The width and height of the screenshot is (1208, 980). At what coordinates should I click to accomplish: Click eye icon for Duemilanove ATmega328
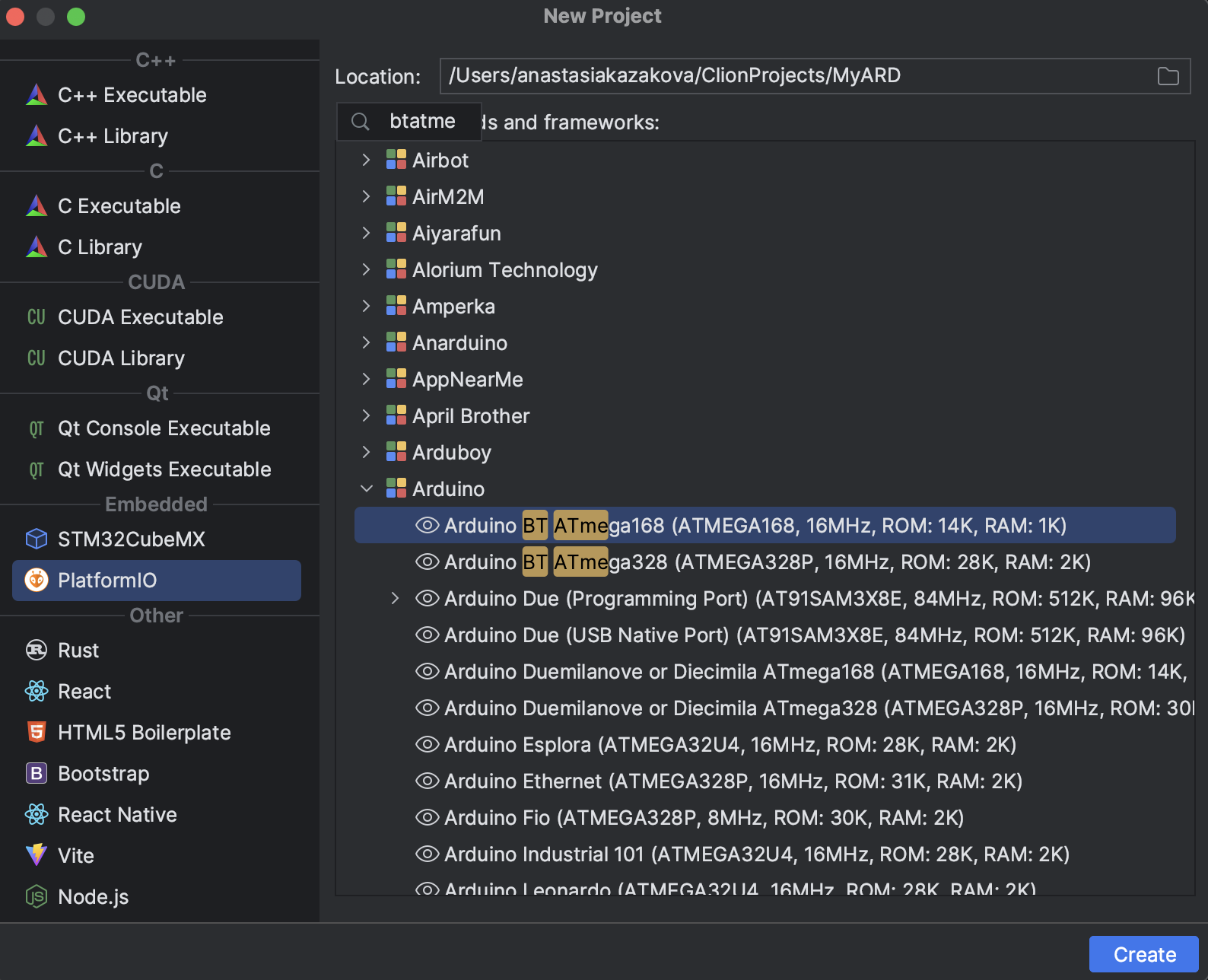(428, 708)
